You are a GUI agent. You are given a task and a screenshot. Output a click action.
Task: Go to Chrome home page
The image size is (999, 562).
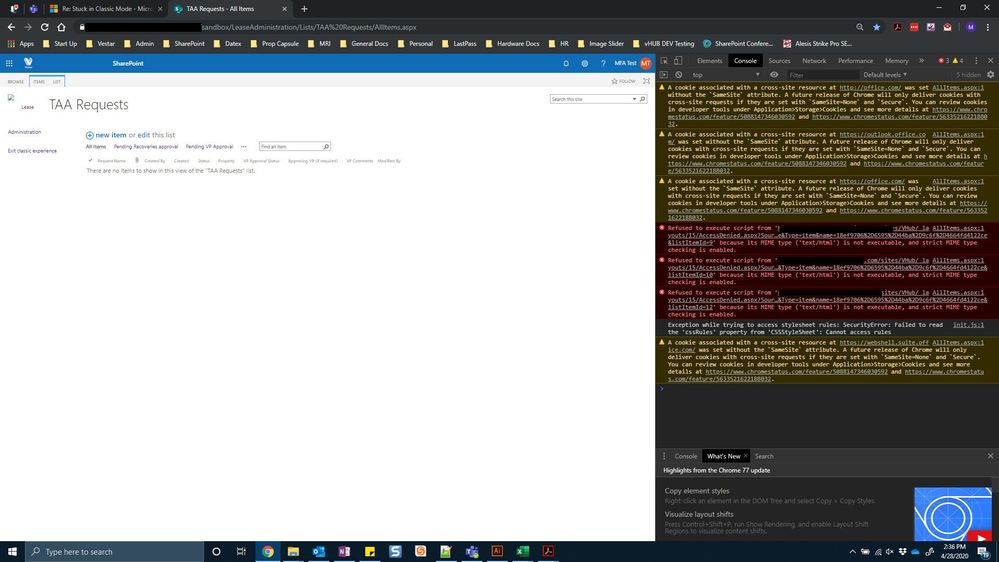click(61, 27)
